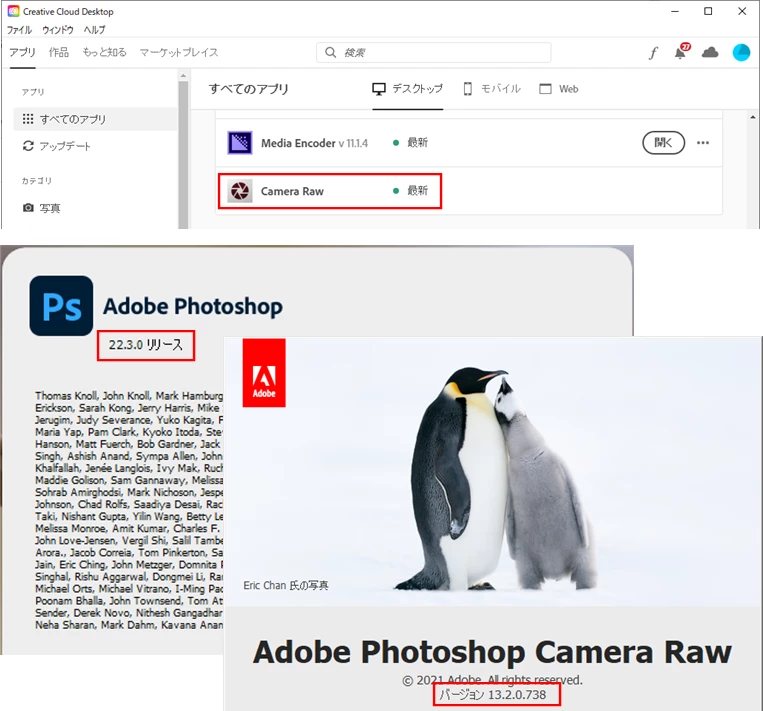Screen dimensions: 763x711
Task: Minimize Creative Cloud Desktop window
Action: (674, 11)
